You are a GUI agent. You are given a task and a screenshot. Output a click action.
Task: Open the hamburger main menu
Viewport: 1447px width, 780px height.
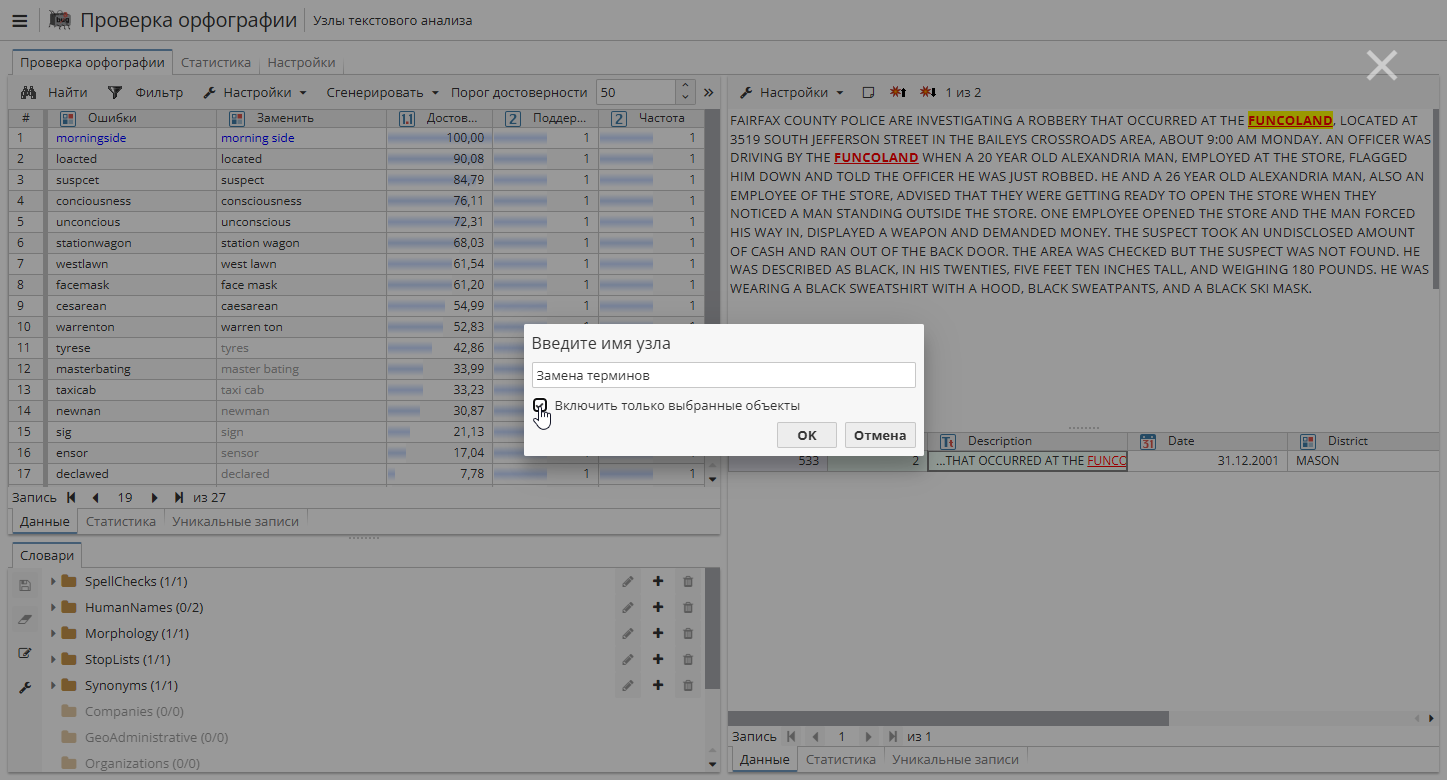[20, 20]
